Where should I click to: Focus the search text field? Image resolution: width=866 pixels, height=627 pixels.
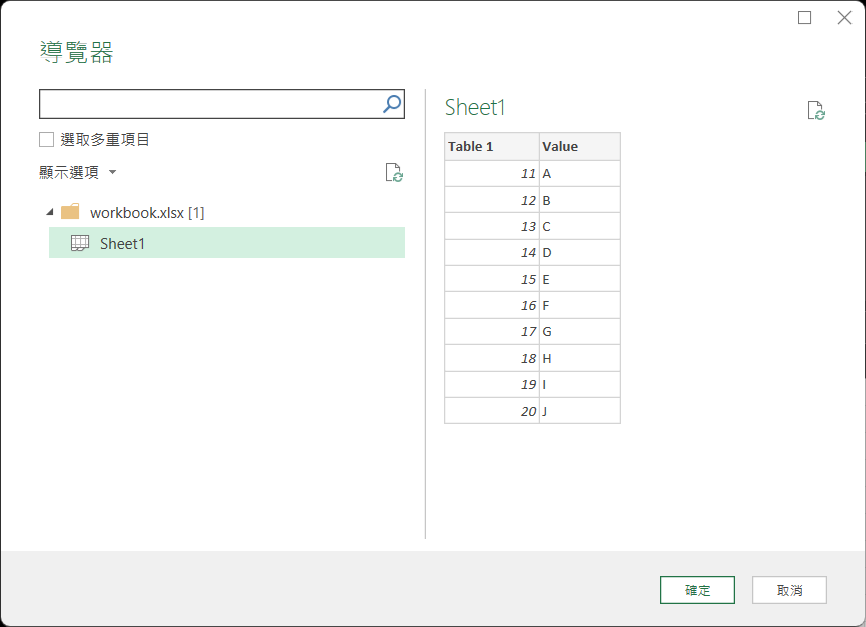coord(210,104)
